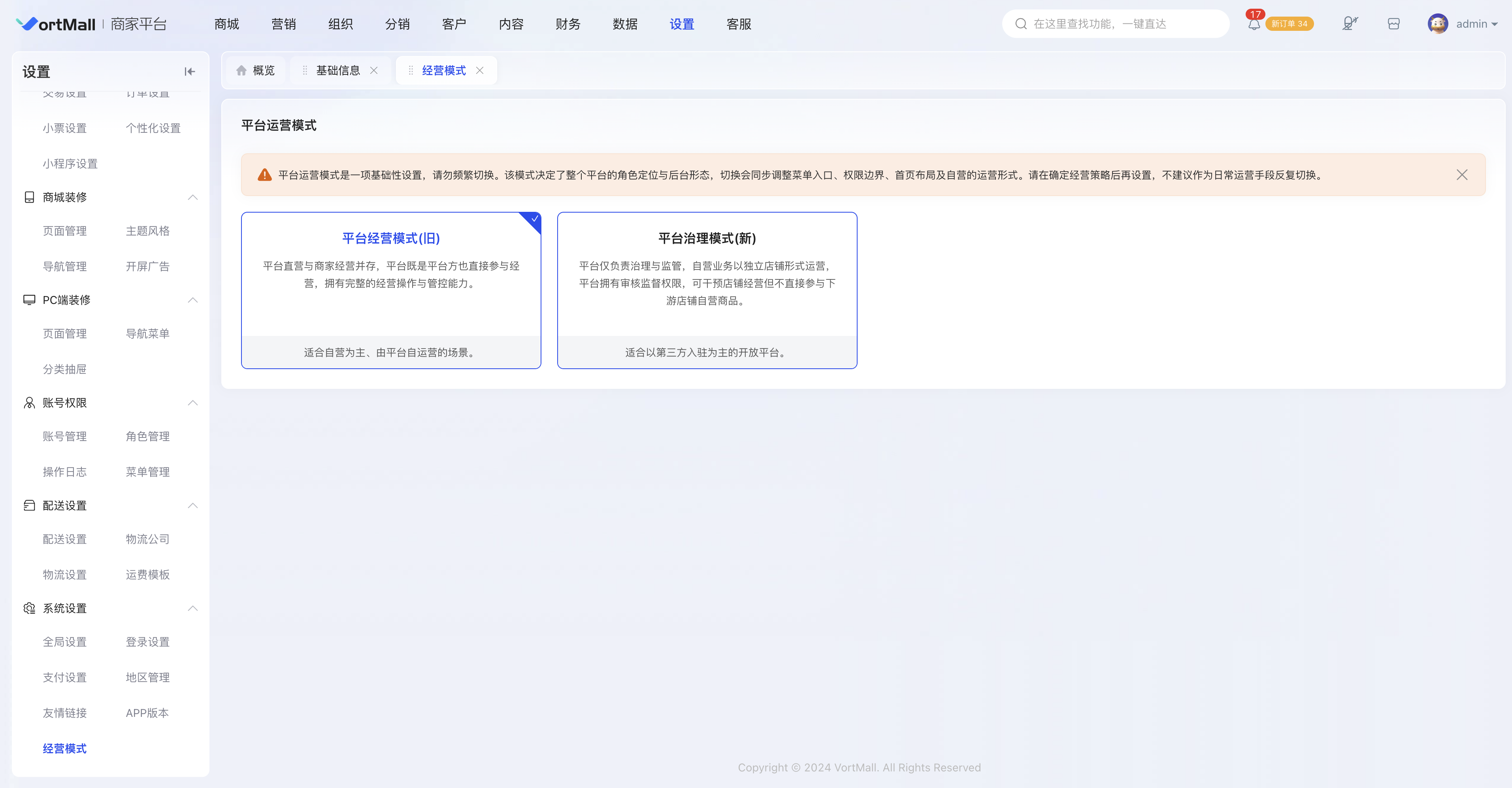
Task: Open 全局设置 in the sidebar
Action: coord(64,641)
